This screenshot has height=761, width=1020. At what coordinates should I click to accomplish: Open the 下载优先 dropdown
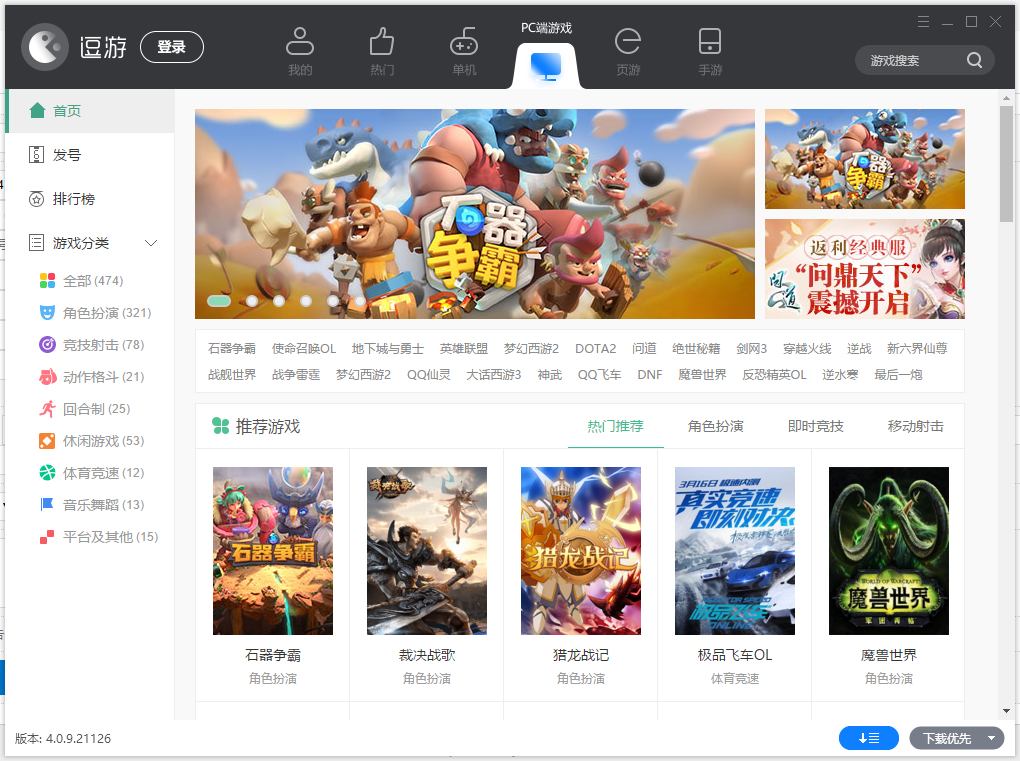[x=956, y=738]
